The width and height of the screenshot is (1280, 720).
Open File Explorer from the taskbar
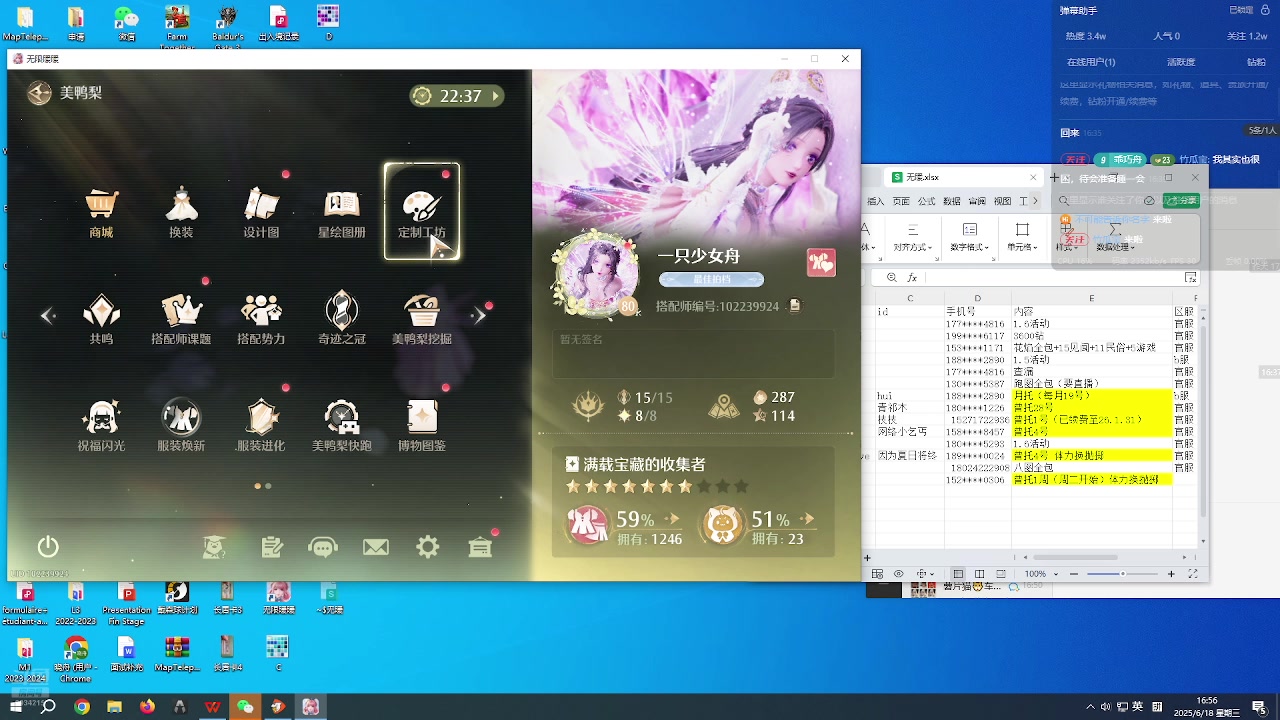115,707
